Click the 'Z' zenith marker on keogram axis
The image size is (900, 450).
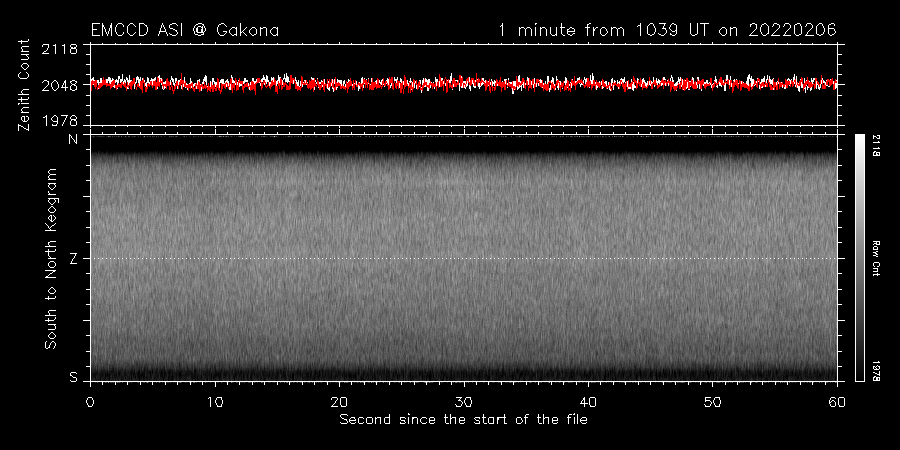73,259
